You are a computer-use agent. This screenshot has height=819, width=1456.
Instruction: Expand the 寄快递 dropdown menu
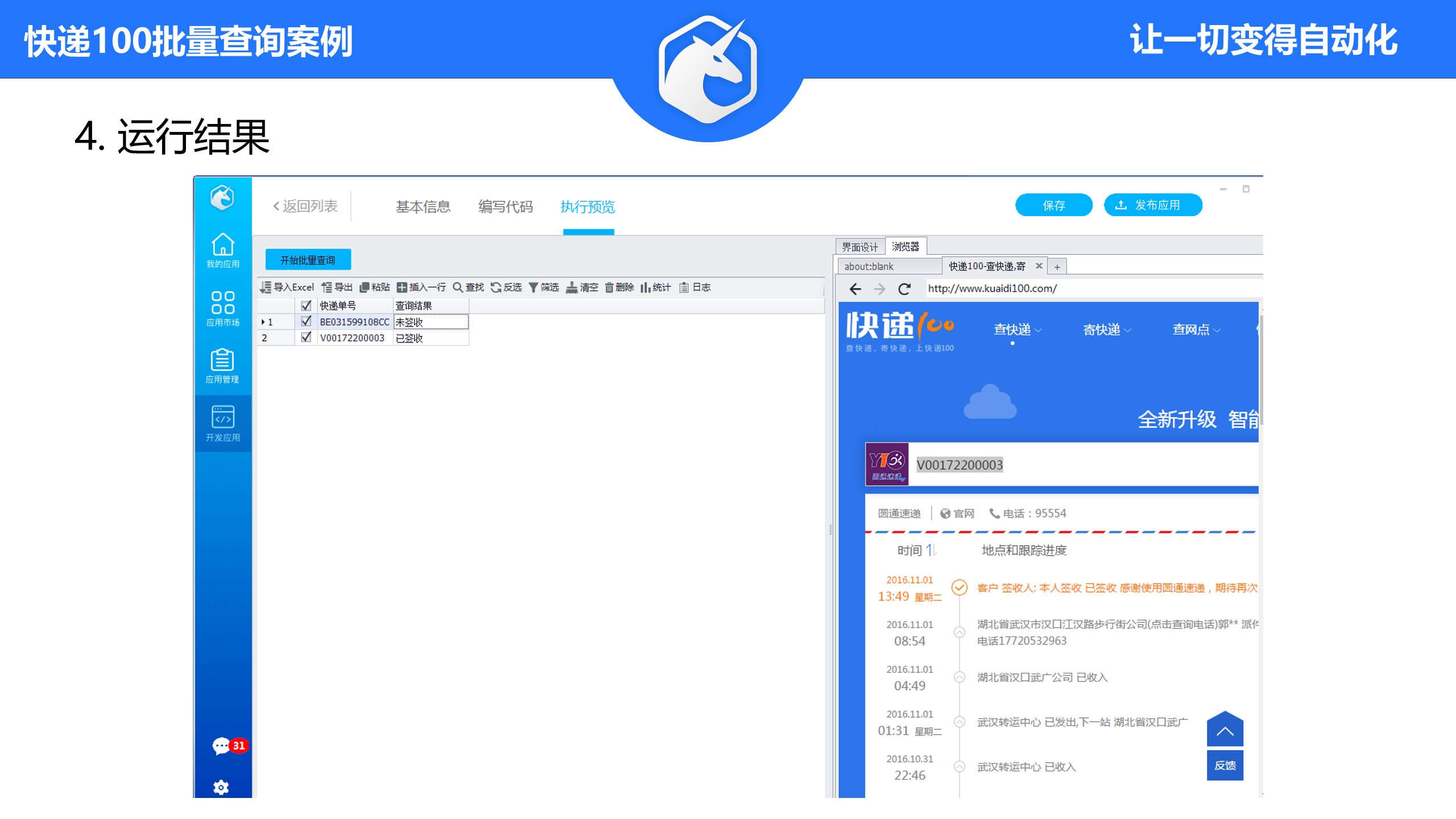point(1106,330)
